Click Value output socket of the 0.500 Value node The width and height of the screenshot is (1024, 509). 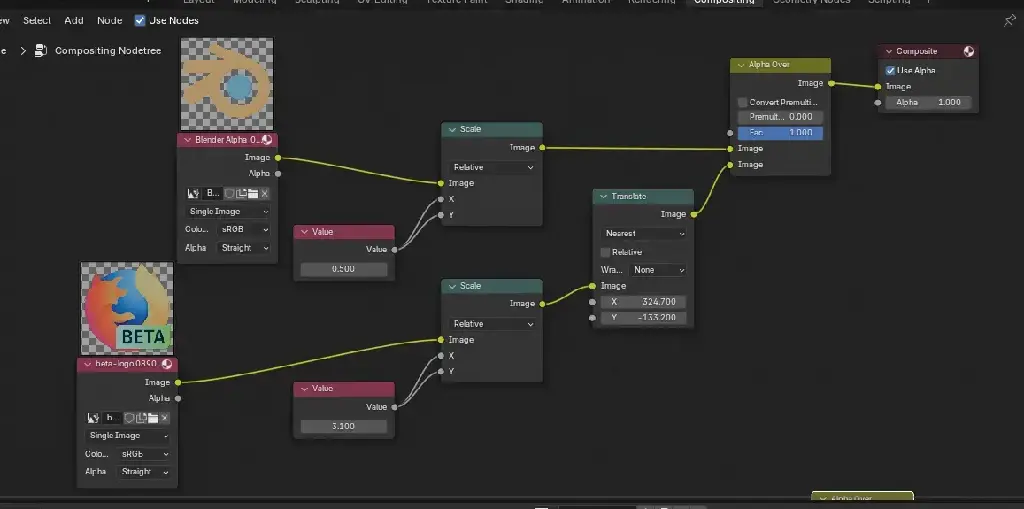pyautogui.click(x=394, y=249)
